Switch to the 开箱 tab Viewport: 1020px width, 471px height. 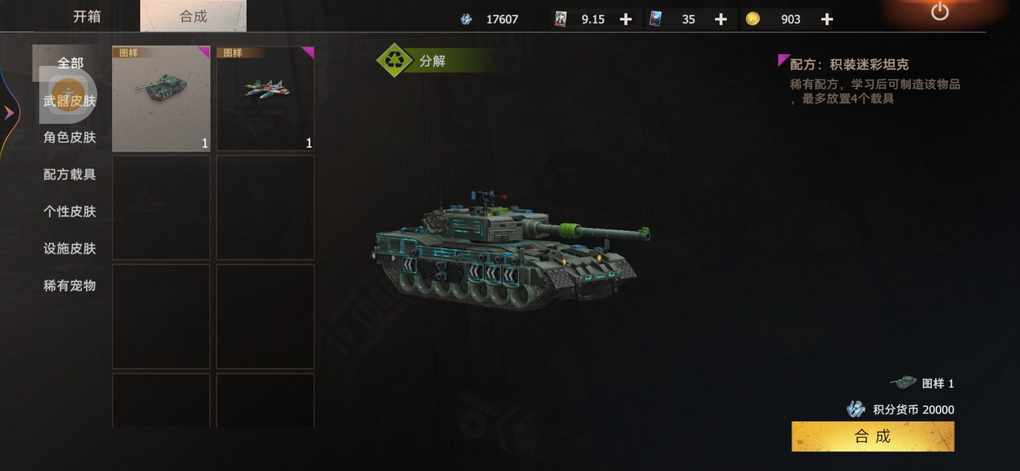(x=87, y=16)
